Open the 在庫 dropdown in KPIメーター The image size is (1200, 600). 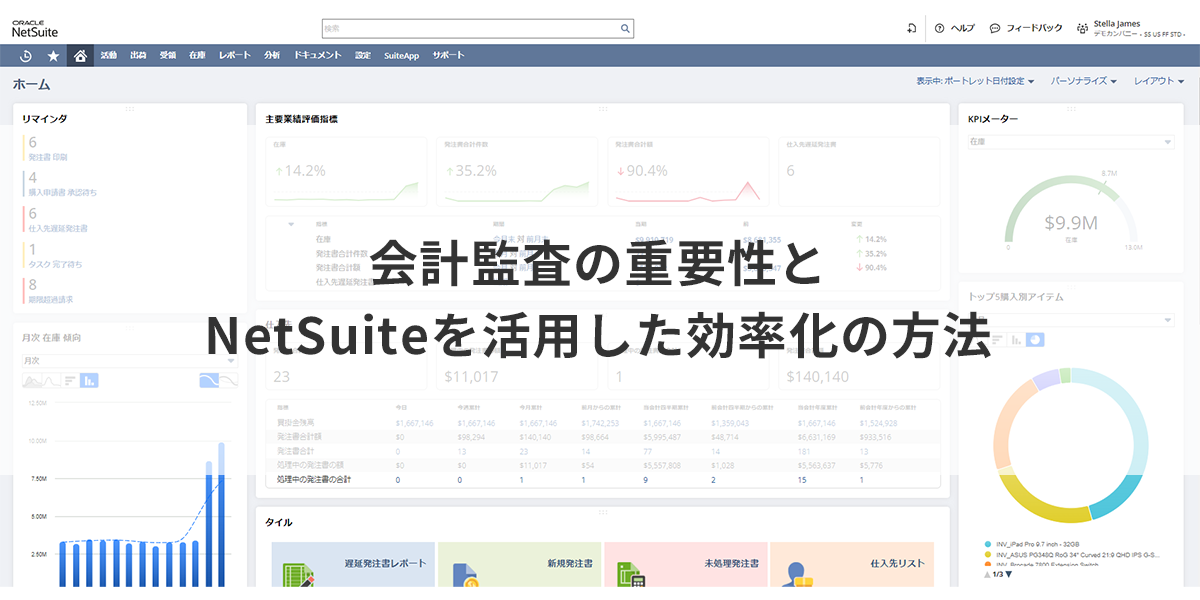[1069, 143]
